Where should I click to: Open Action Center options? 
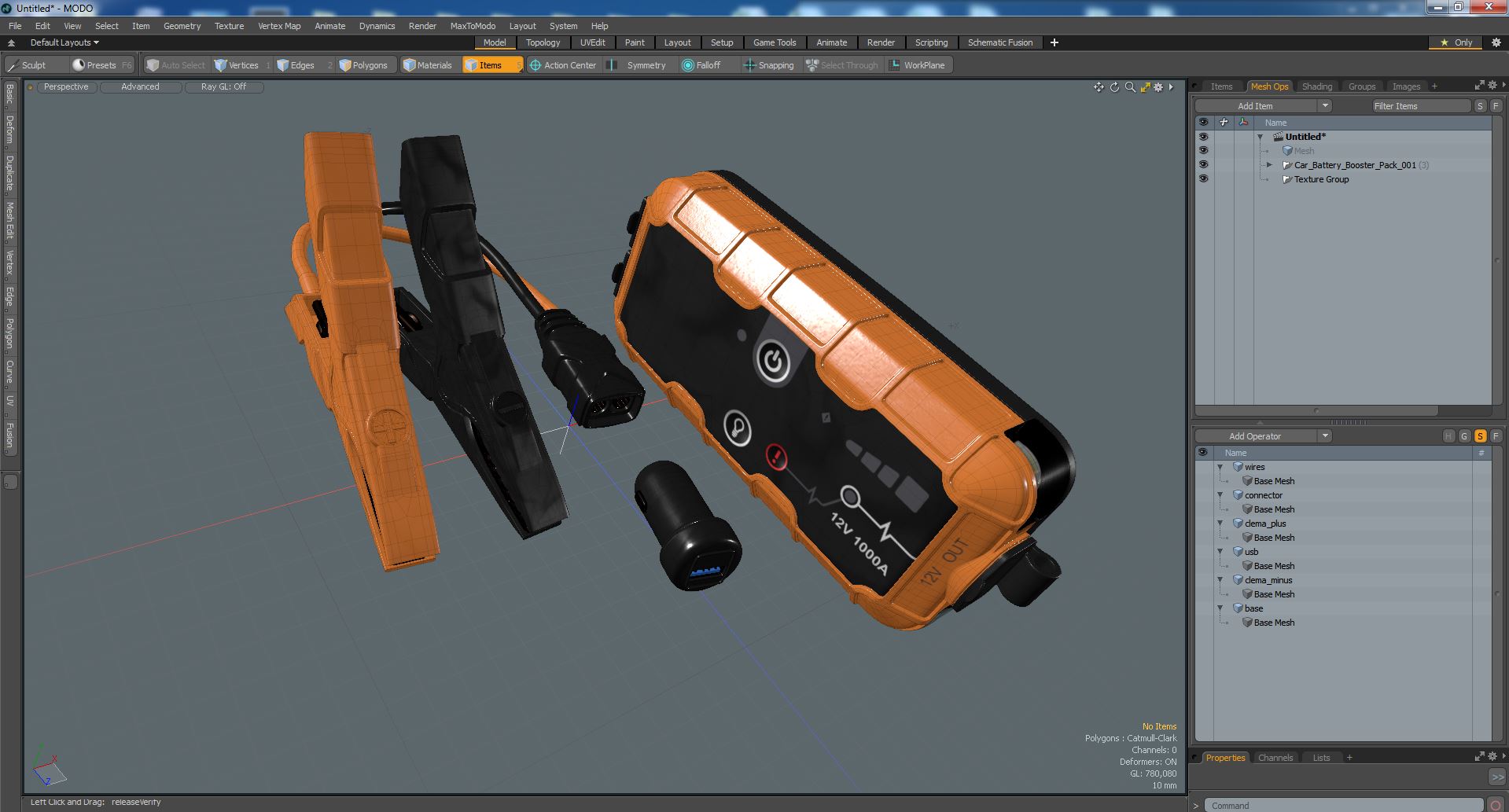tap(563, 65)
